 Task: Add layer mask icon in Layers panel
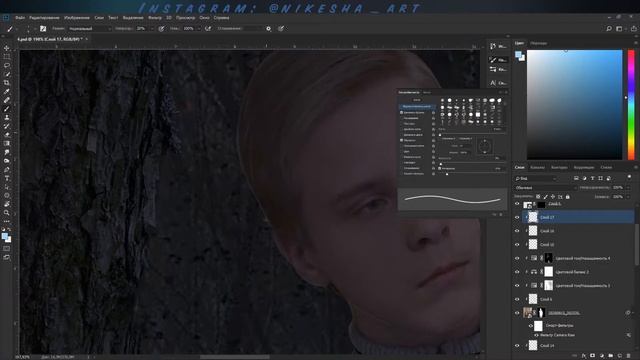(593, 356)
